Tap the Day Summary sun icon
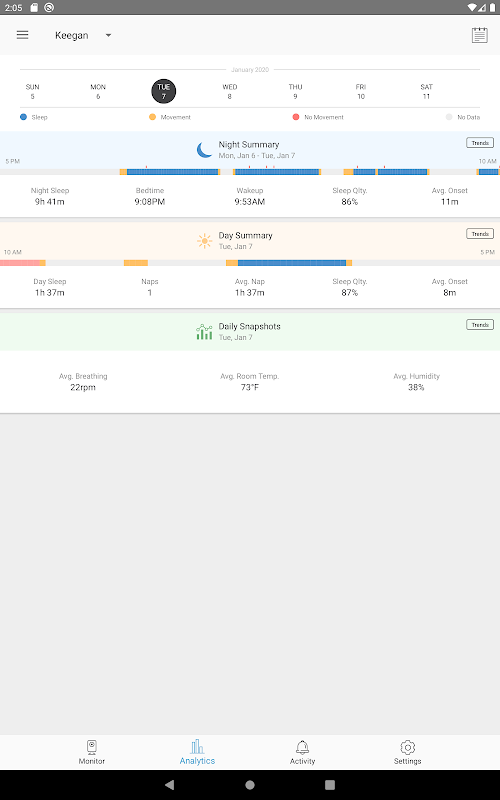Screen dimensions: 500x800 click(204, 241)
